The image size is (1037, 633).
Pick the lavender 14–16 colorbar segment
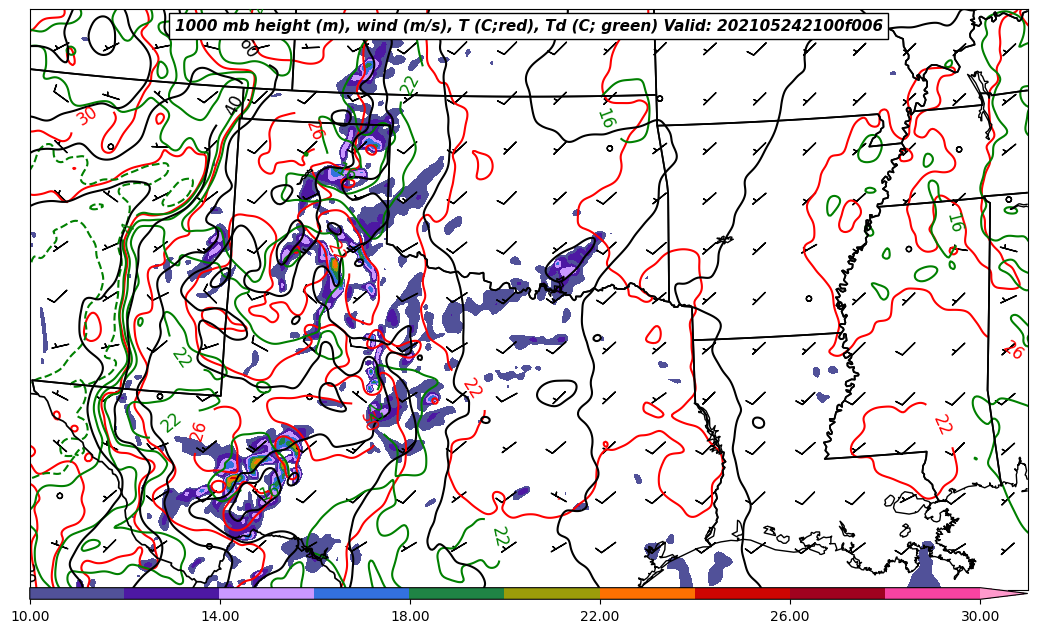(267, 593)
